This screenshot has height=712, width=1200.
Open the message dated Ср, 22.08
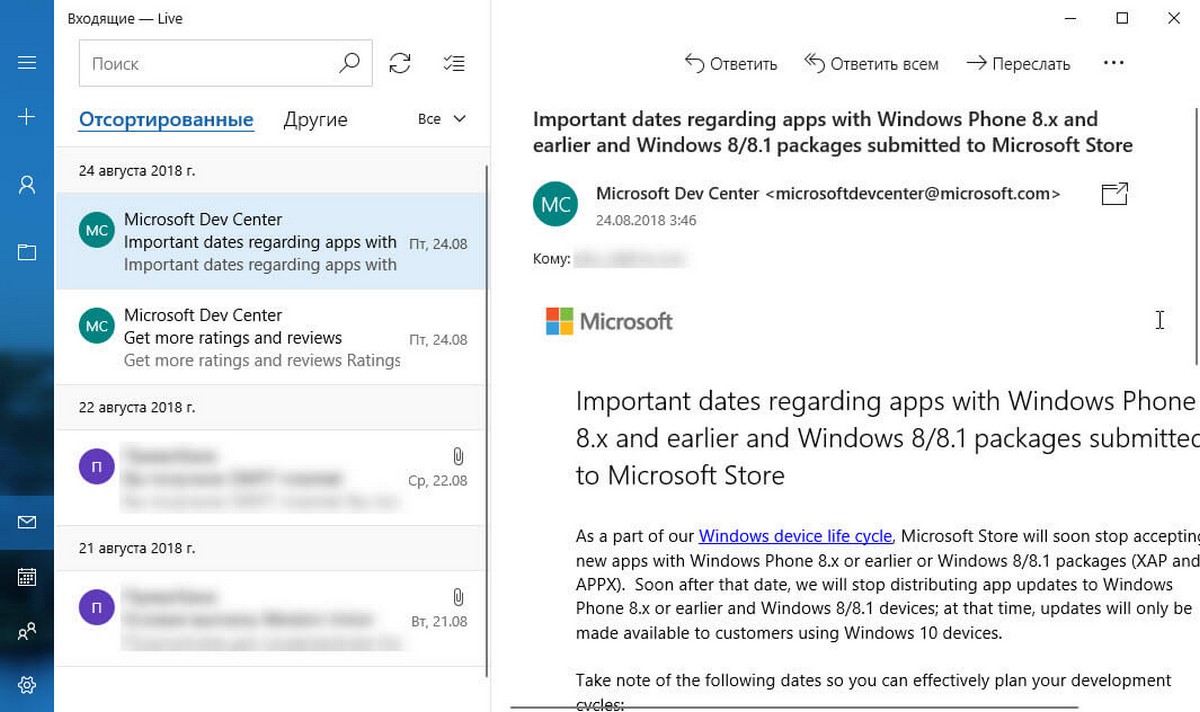click(x=270, y=479)
